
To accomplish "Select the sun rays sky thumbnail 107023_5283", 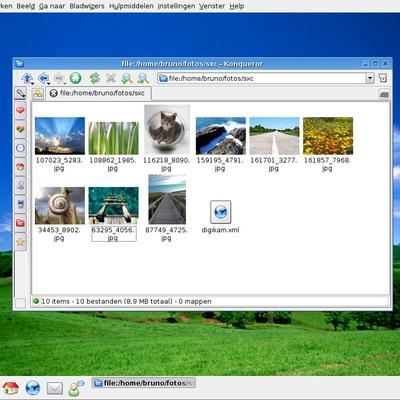I will point(60,136).
